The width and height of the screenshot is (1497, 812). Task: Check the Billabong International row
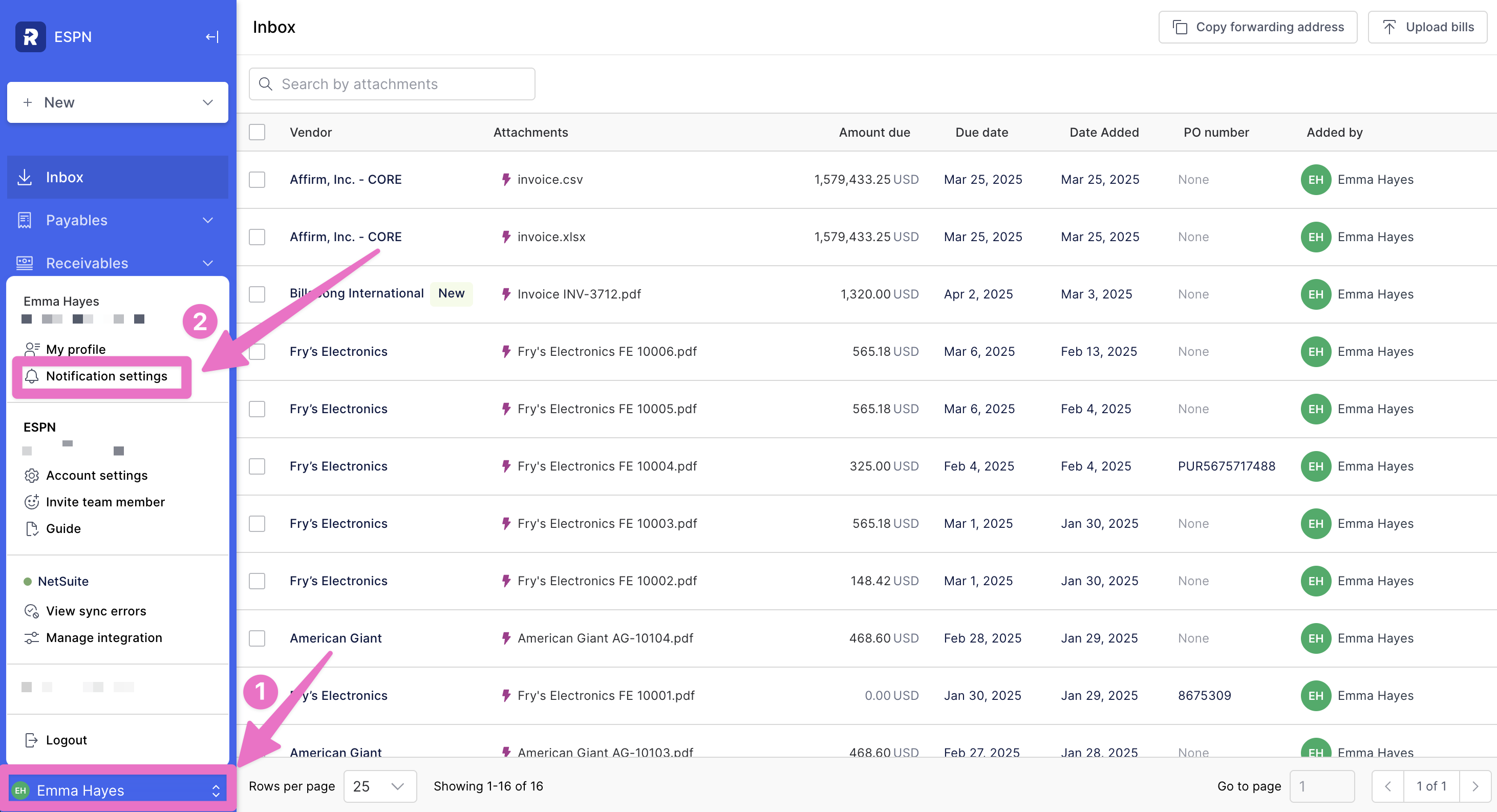tap(257, 294)
